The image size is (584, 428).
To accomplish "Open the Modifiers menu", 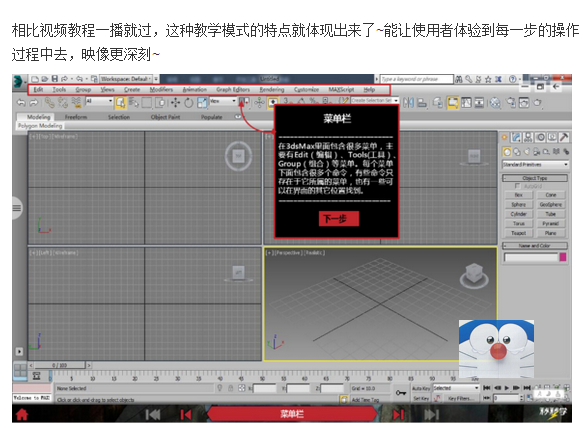I will point(161,89).
